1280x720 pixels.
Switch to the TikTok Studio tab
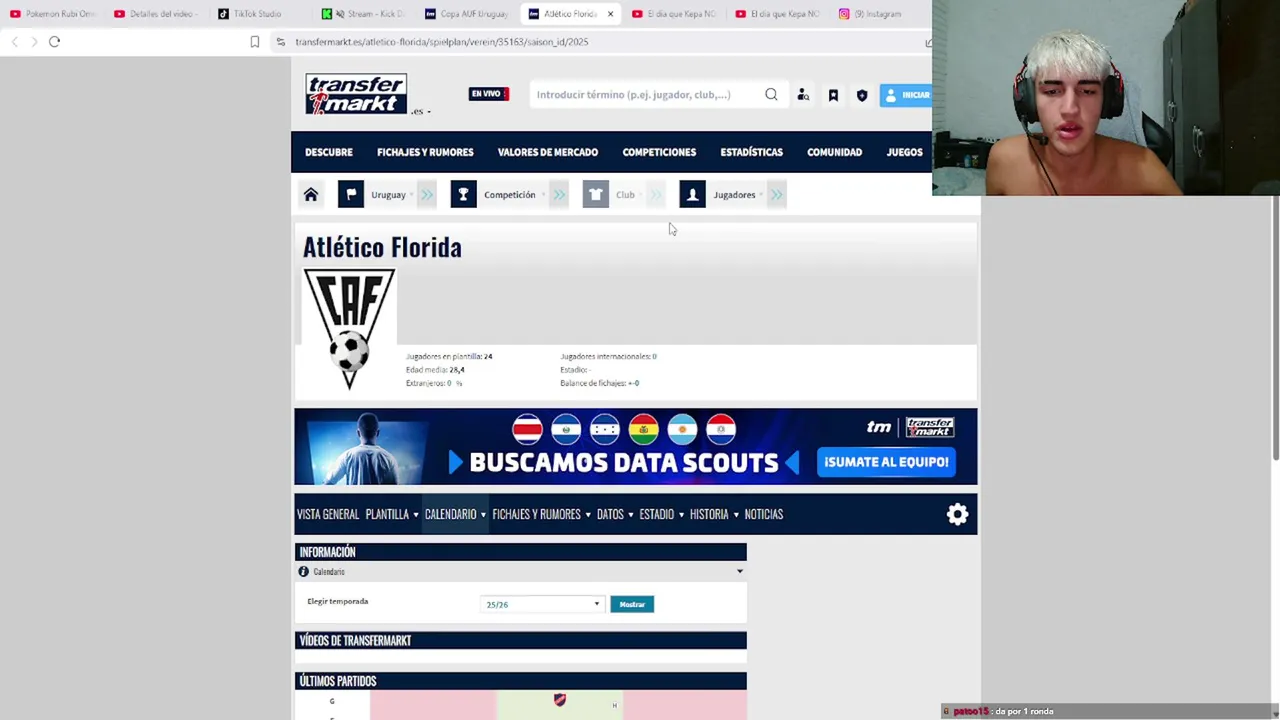click(x=250, y=14)
